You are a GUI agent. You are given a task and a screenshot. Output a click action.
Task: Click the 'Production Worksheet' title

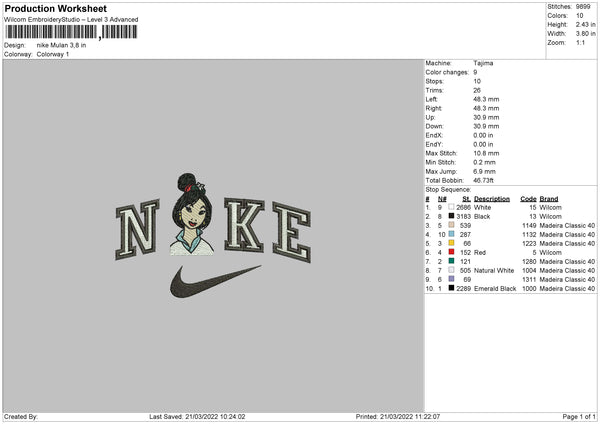click(55, 8)
